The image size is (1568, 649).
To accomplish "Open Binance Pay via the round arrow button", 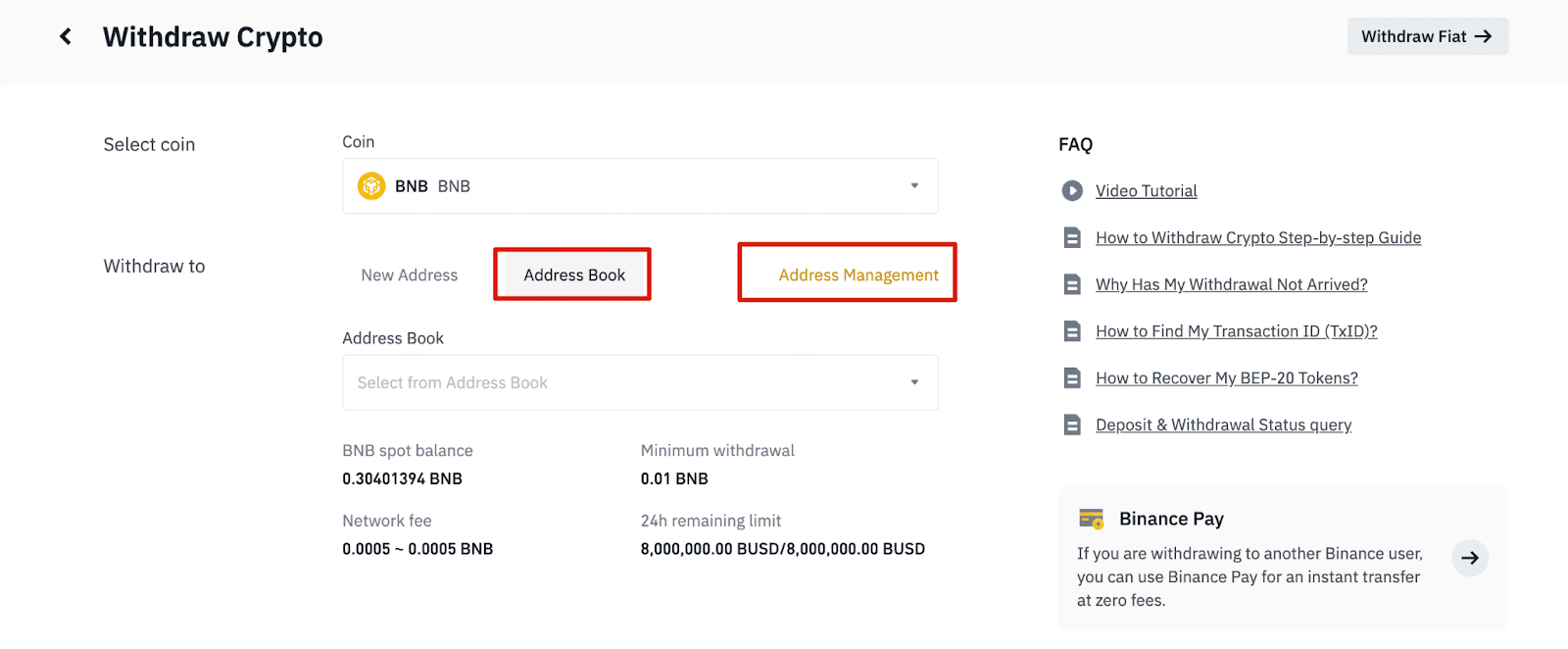I will click(1470, 558).
